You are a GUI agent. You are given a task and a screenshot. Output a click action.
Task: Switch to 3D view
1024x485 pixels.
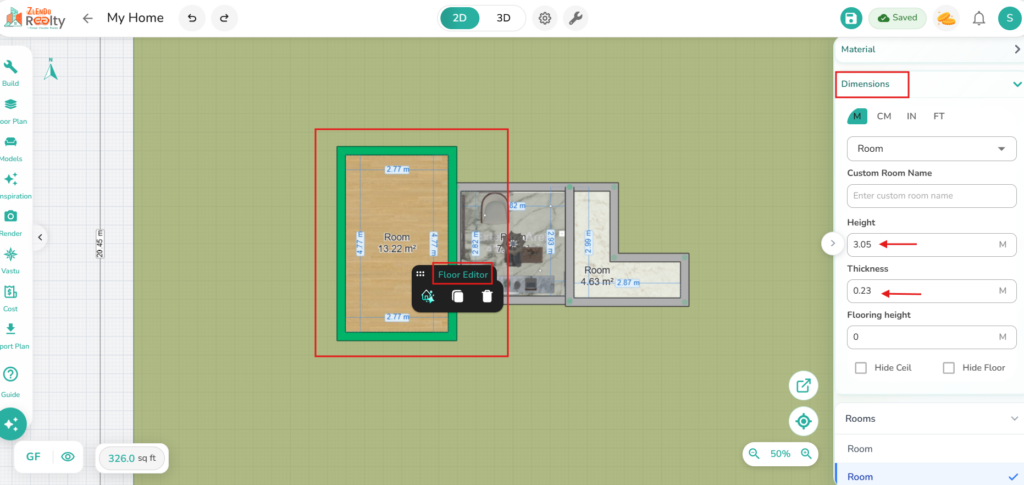click(x=504, y=18)
